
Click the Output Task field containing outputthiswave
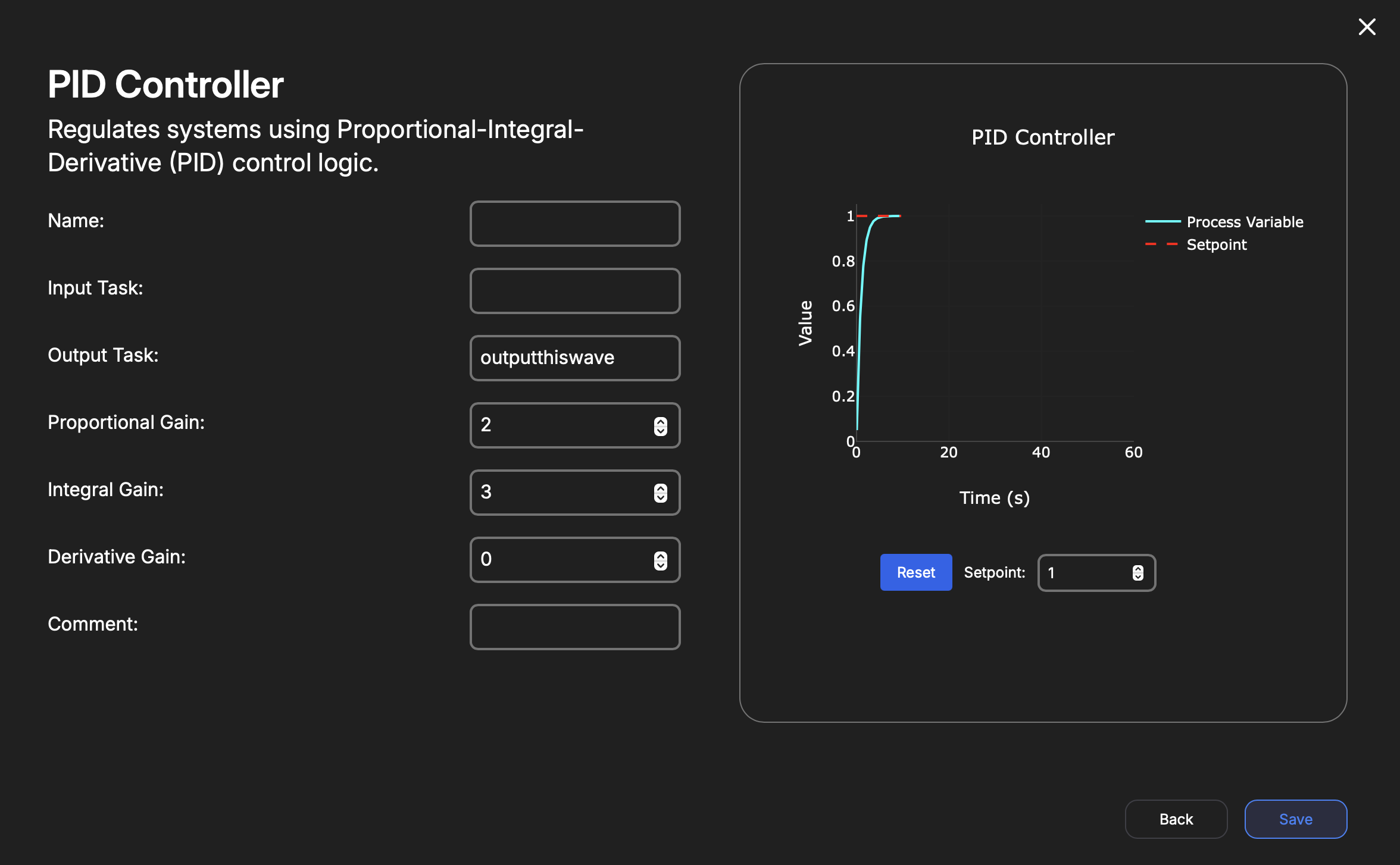pos(574,358)
